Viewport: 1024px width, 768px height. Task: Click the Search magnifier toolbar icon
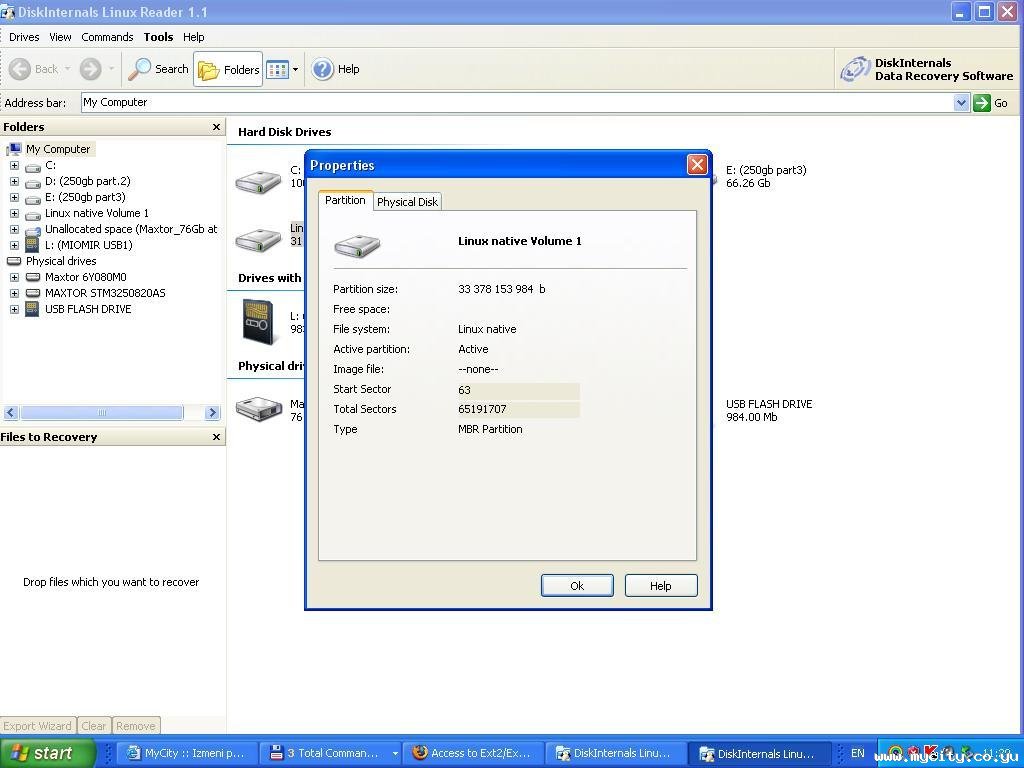(141, 69)
